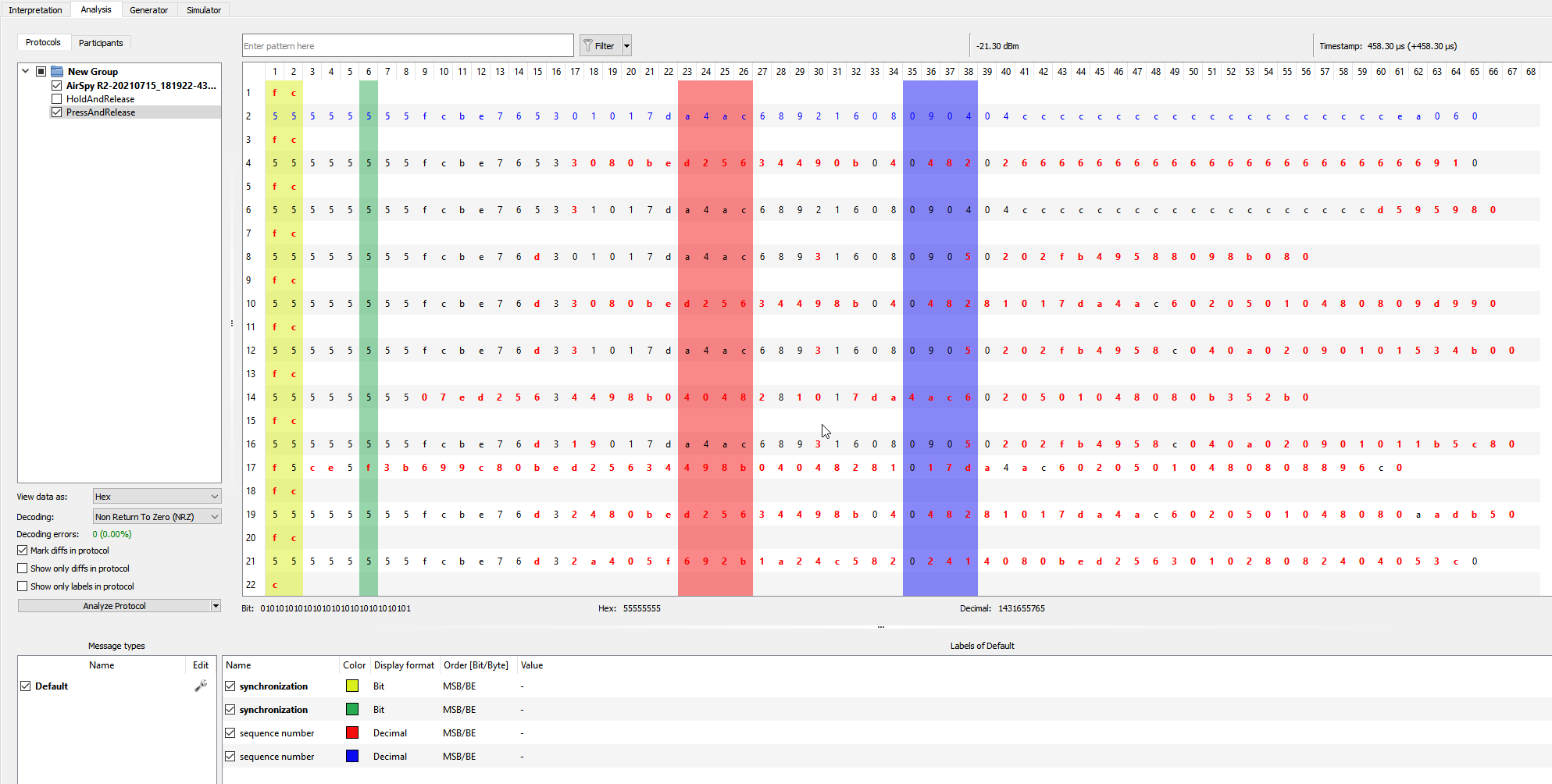Click the red sequence number color swatch

pos(352,732)
